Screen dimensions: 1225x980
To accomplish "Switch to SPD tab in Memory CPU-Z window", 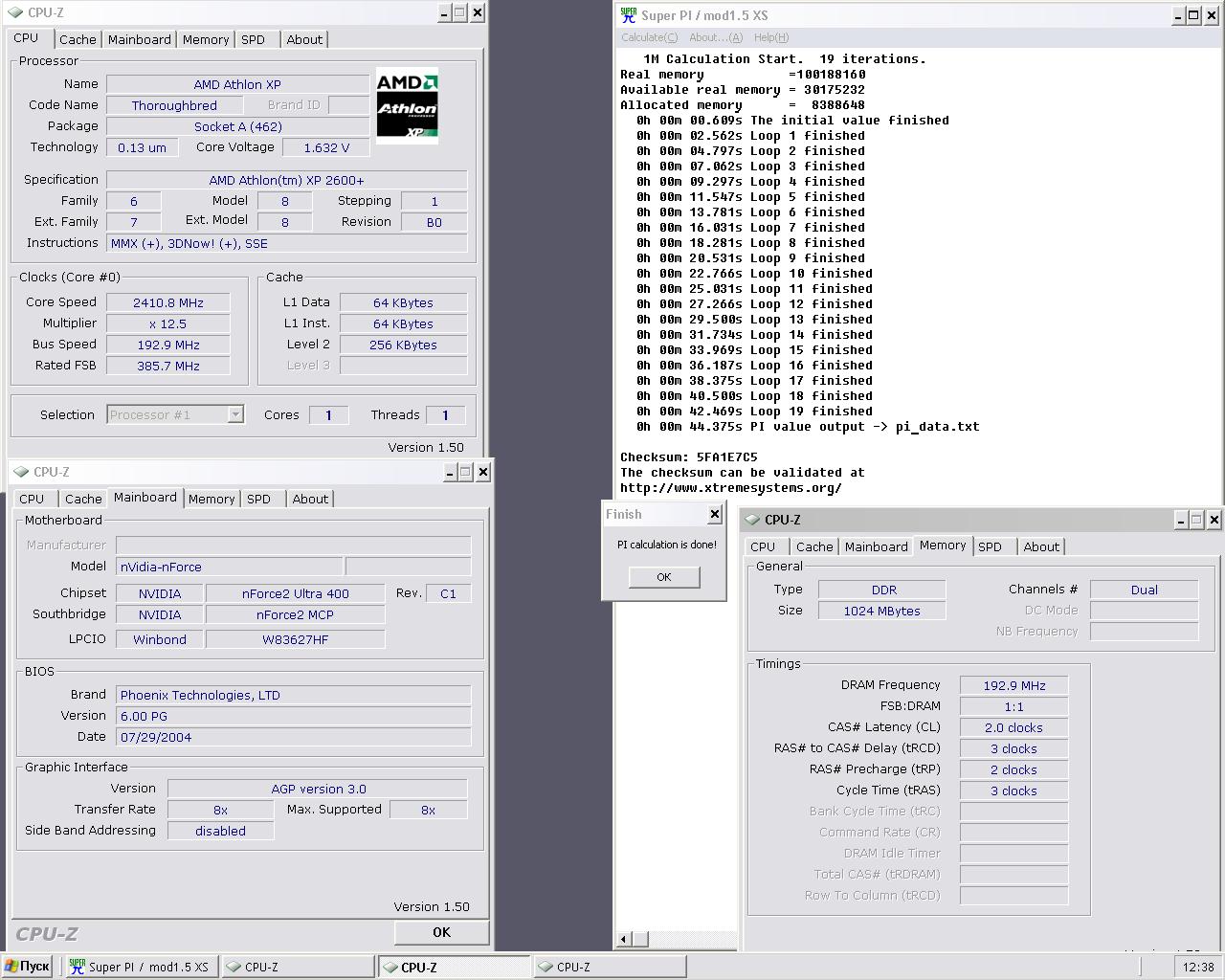I will [x=991, y=546].
